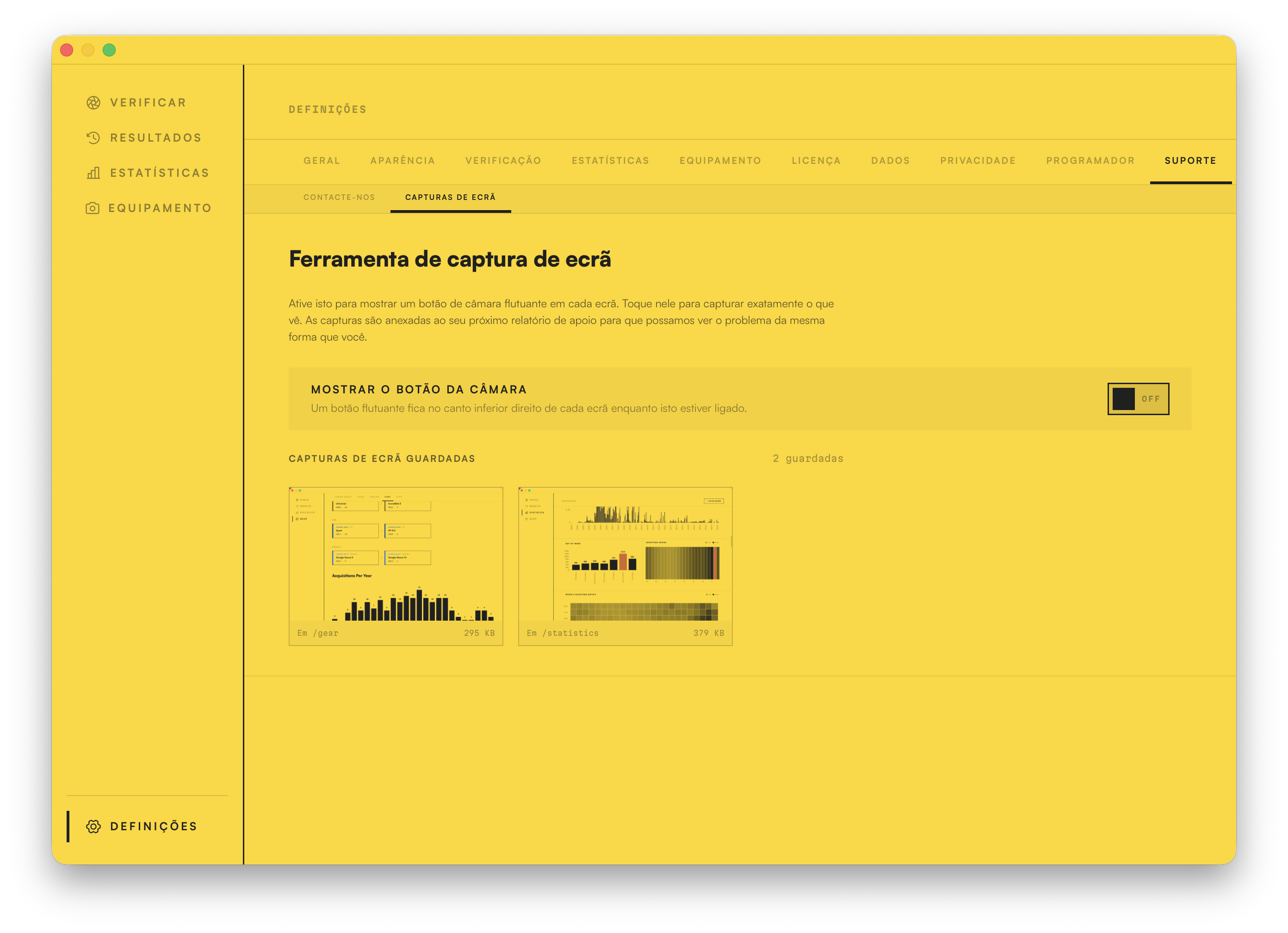Open the Estatísticas settings tab

point(611,161)
